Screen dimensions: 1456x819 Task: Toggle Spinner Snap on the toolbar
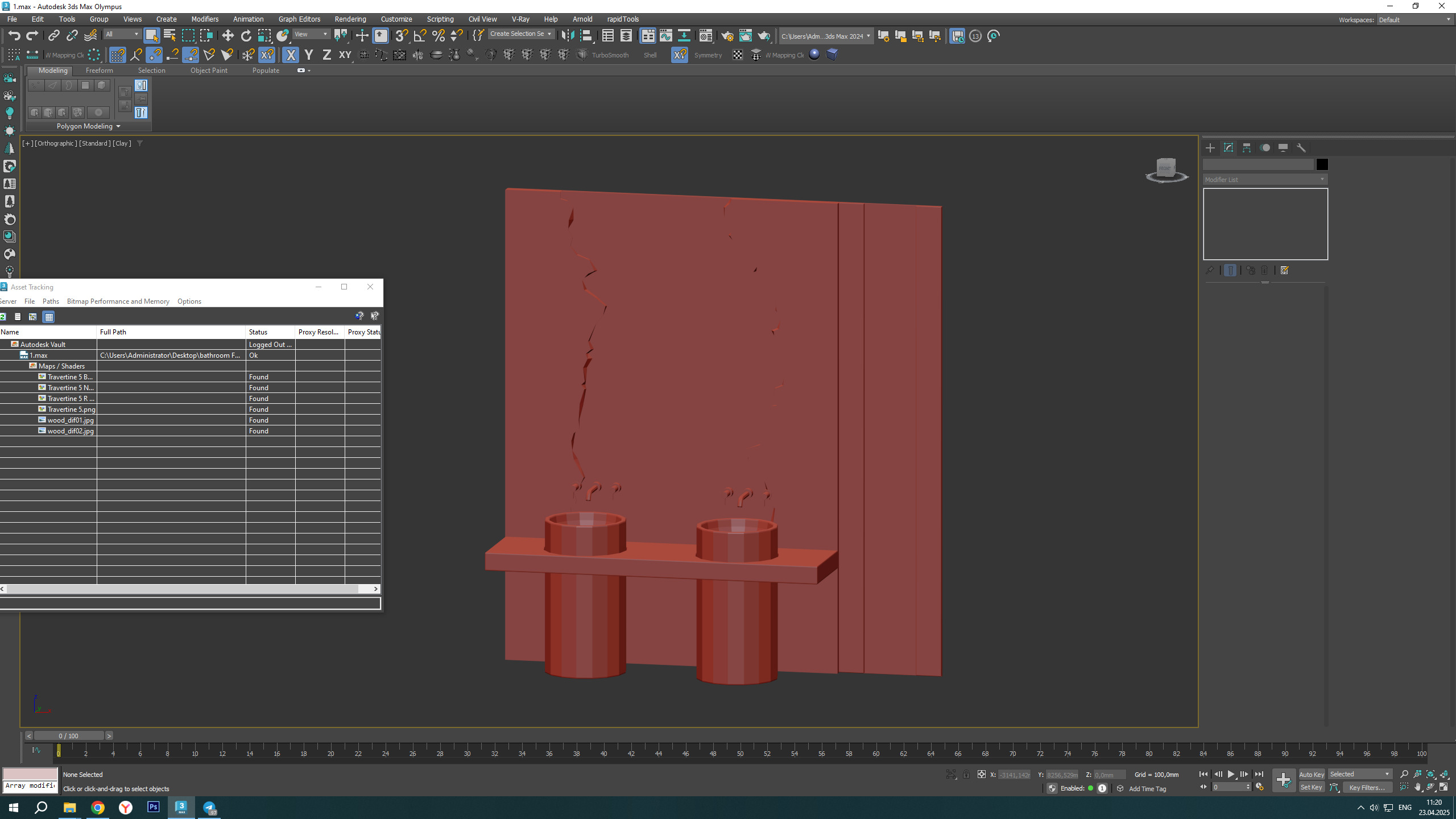point(456,36)
